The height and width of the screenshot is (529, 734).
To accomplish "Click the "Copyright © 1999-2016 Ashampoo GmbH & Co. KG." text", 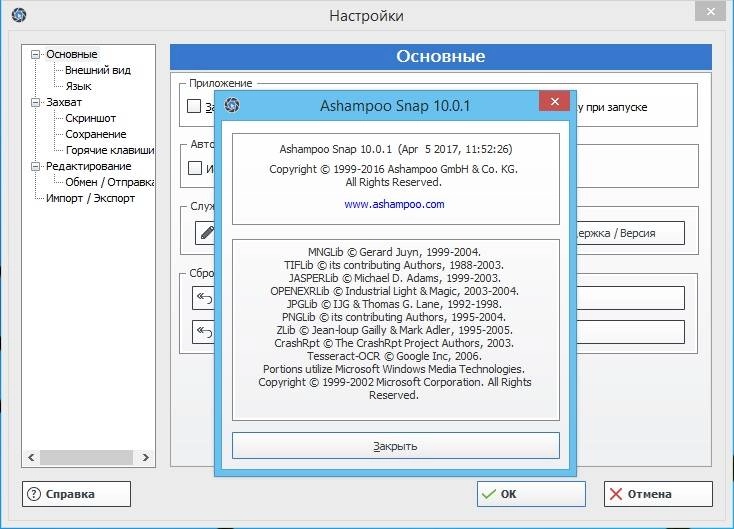I will pyautogui.click(x=393, y=169).
